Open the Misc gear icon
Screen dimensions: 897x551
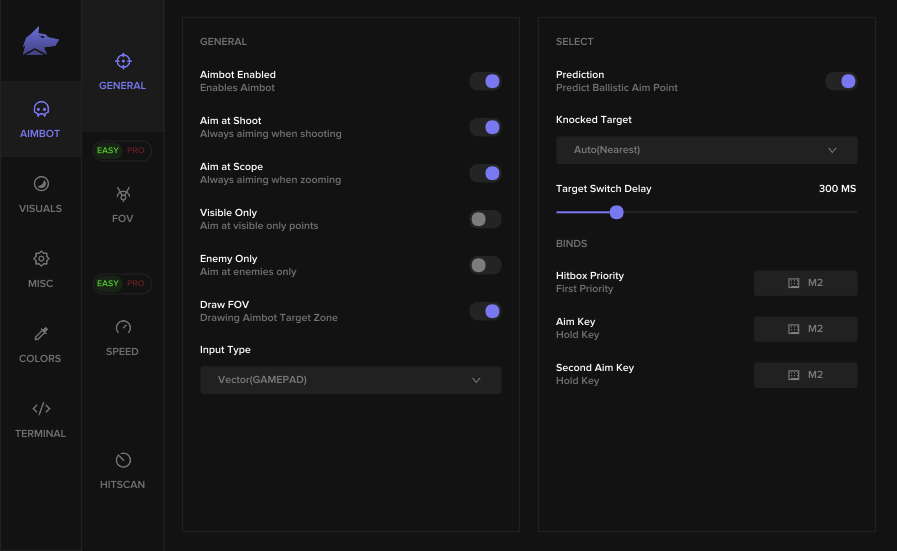(41, 259)
